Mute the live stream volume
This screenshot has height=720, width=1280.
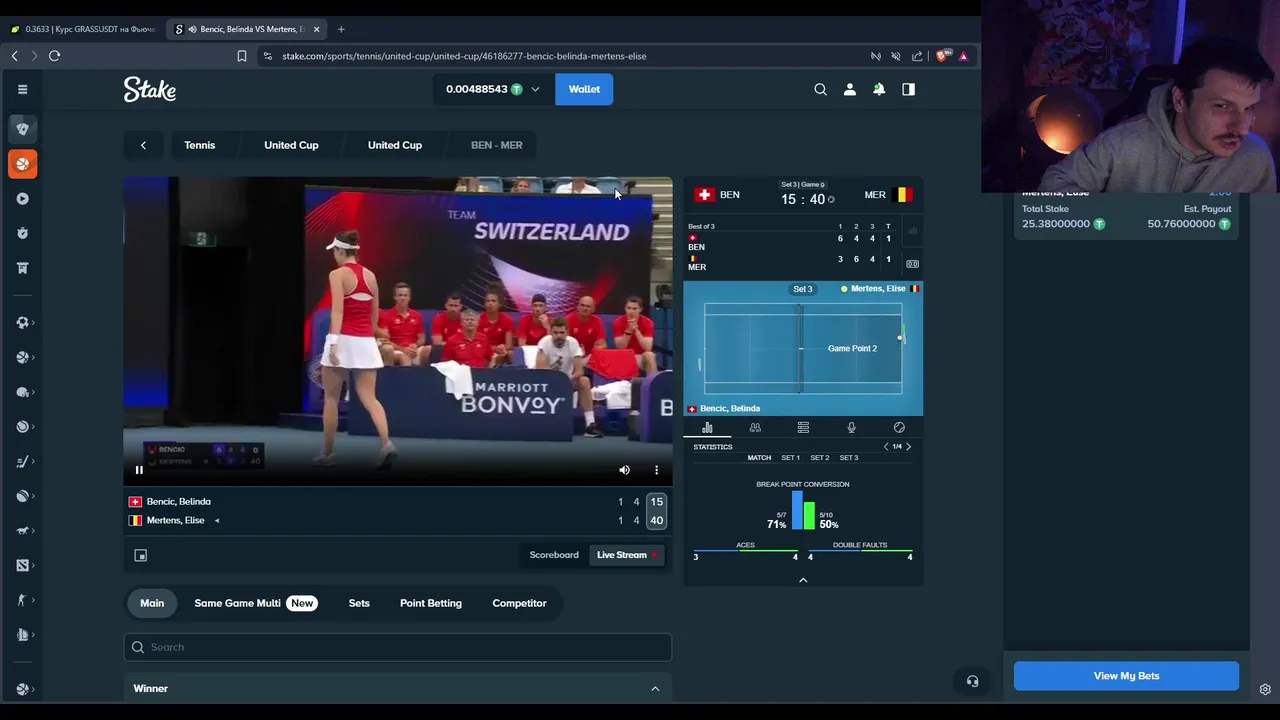[x=624, y=470]
